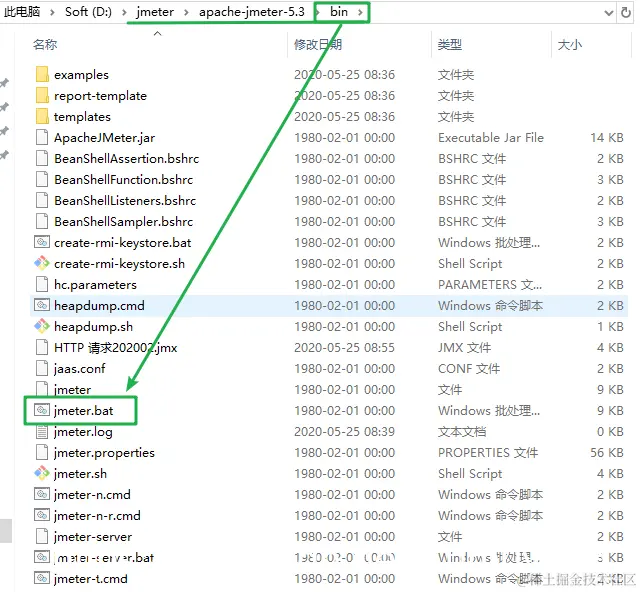The height and width of the screenshot is (592, 641).
Task: Select the jmeter.bat batch file icon
Action: (42, 410)
